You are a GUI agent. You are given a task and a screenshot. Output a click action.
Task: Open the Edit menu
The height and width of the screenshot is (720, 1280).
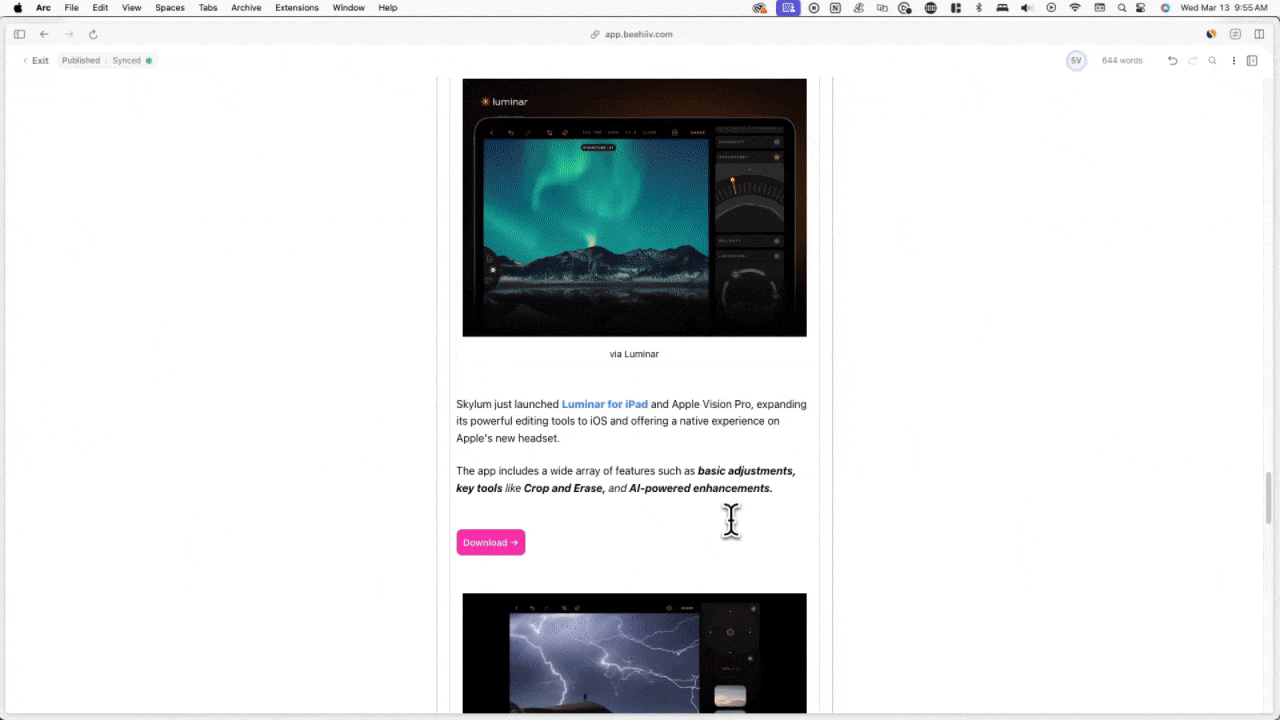(x=101, y=8)
